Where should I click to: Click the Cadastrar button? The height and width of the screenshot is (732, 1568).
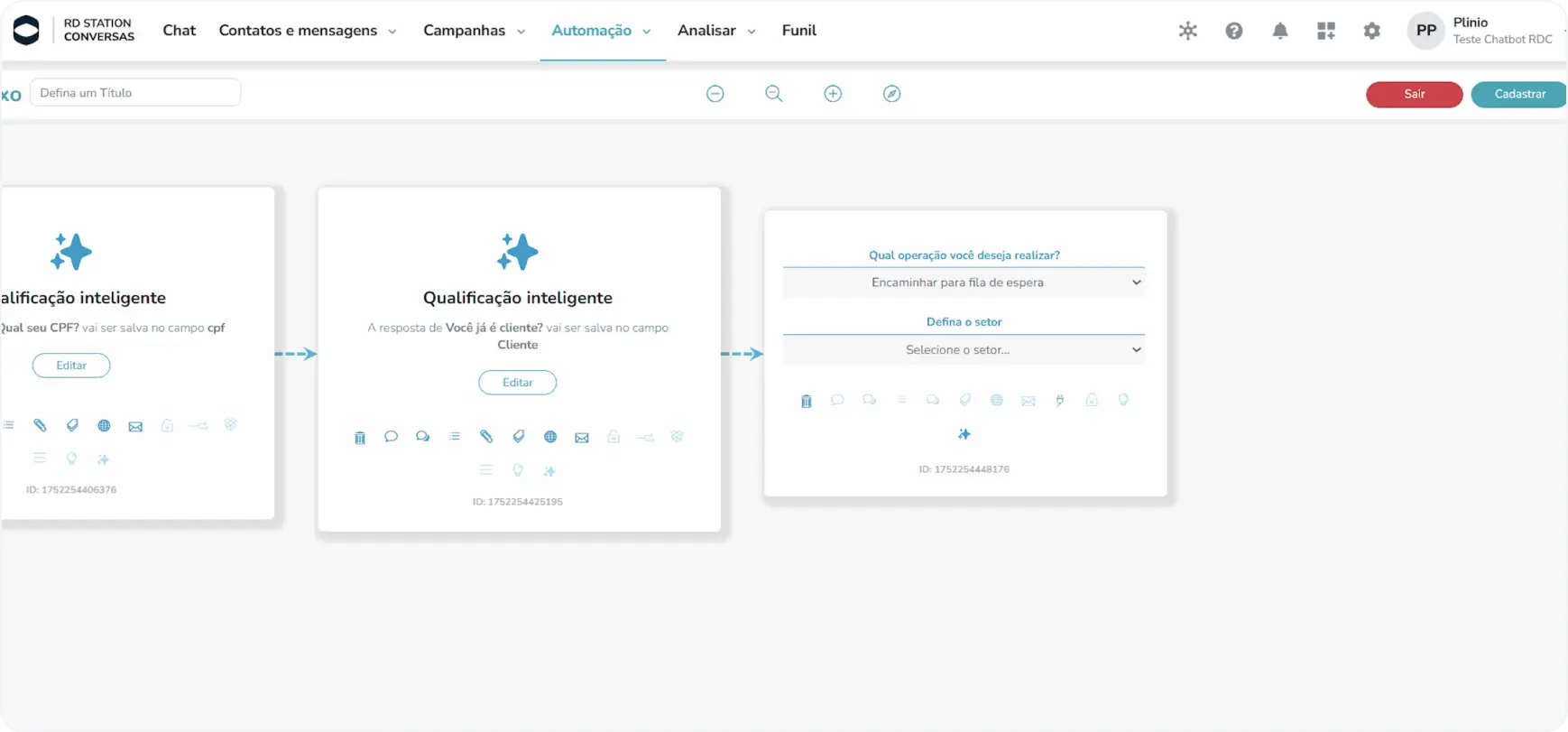pos(1519,94)
